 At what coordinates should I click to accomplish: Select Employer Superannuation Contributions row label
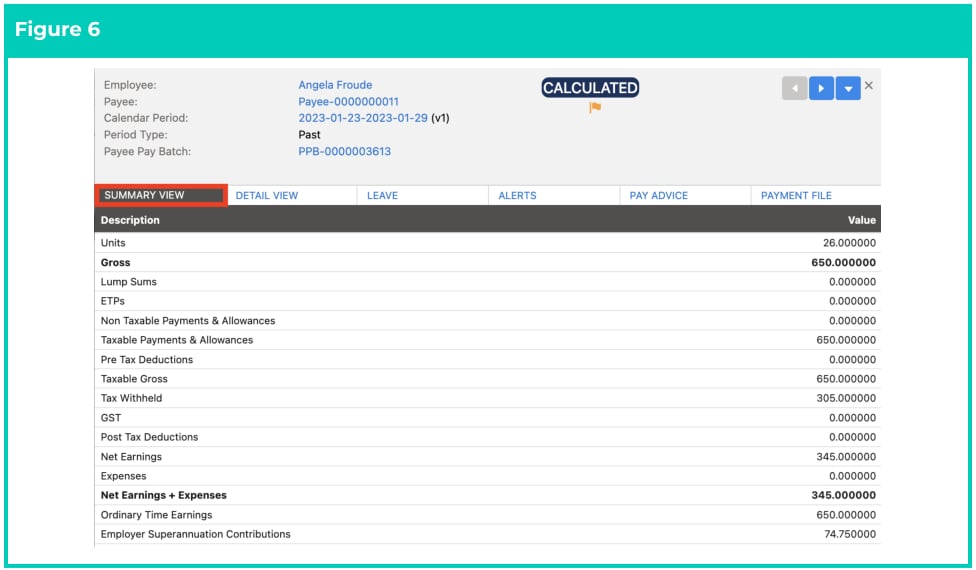195,534
